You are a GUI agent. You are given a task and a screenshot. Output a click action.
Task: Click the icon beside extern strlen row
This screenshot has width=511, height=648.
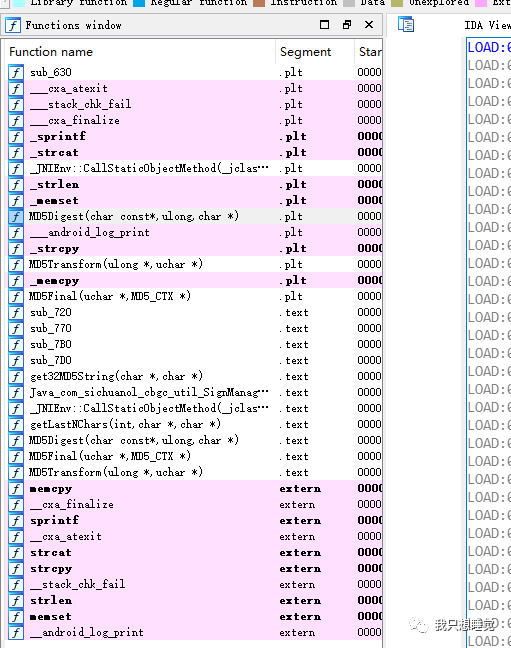(16, 600)
